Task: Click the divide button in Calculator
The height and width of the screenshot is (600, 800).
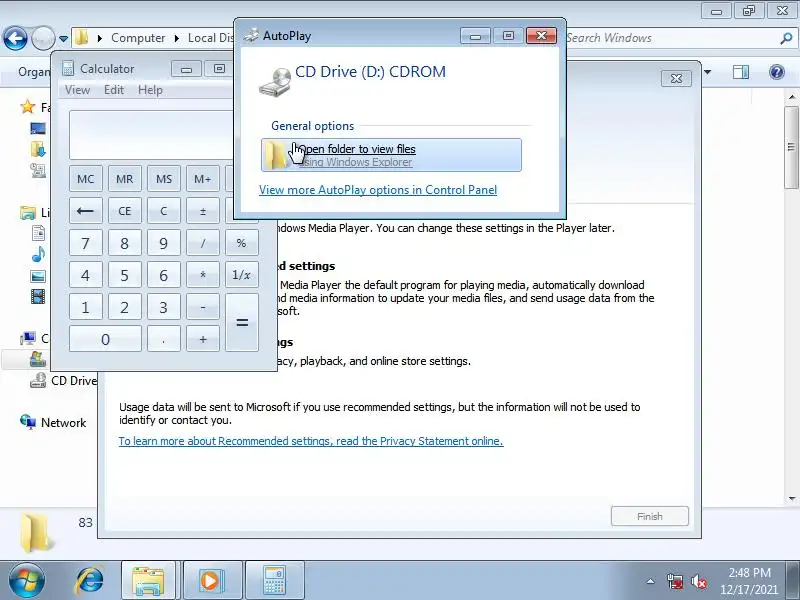Action: pyautogui.click(x=203, y=243)
